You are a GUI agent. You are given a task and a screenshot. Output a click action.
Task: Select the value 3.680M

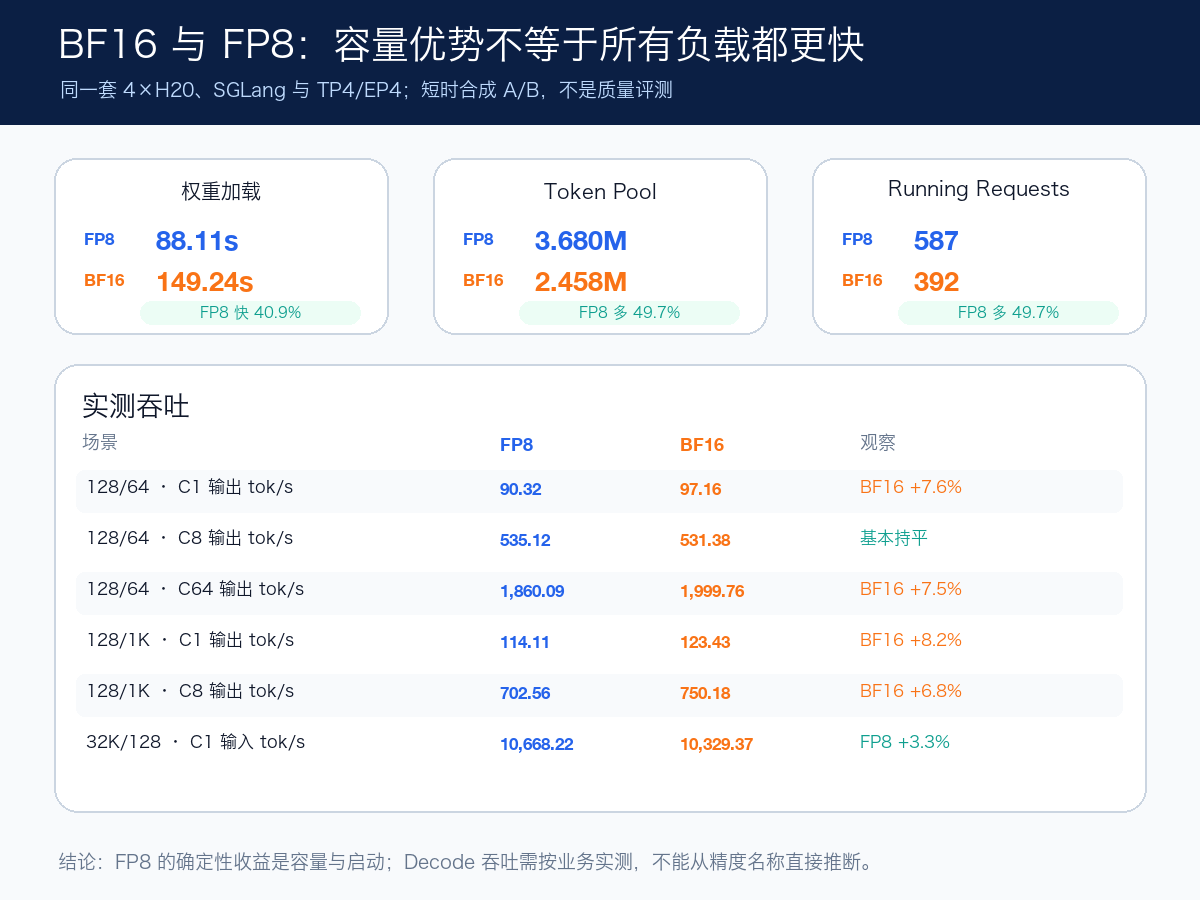[x=581, y=241]
